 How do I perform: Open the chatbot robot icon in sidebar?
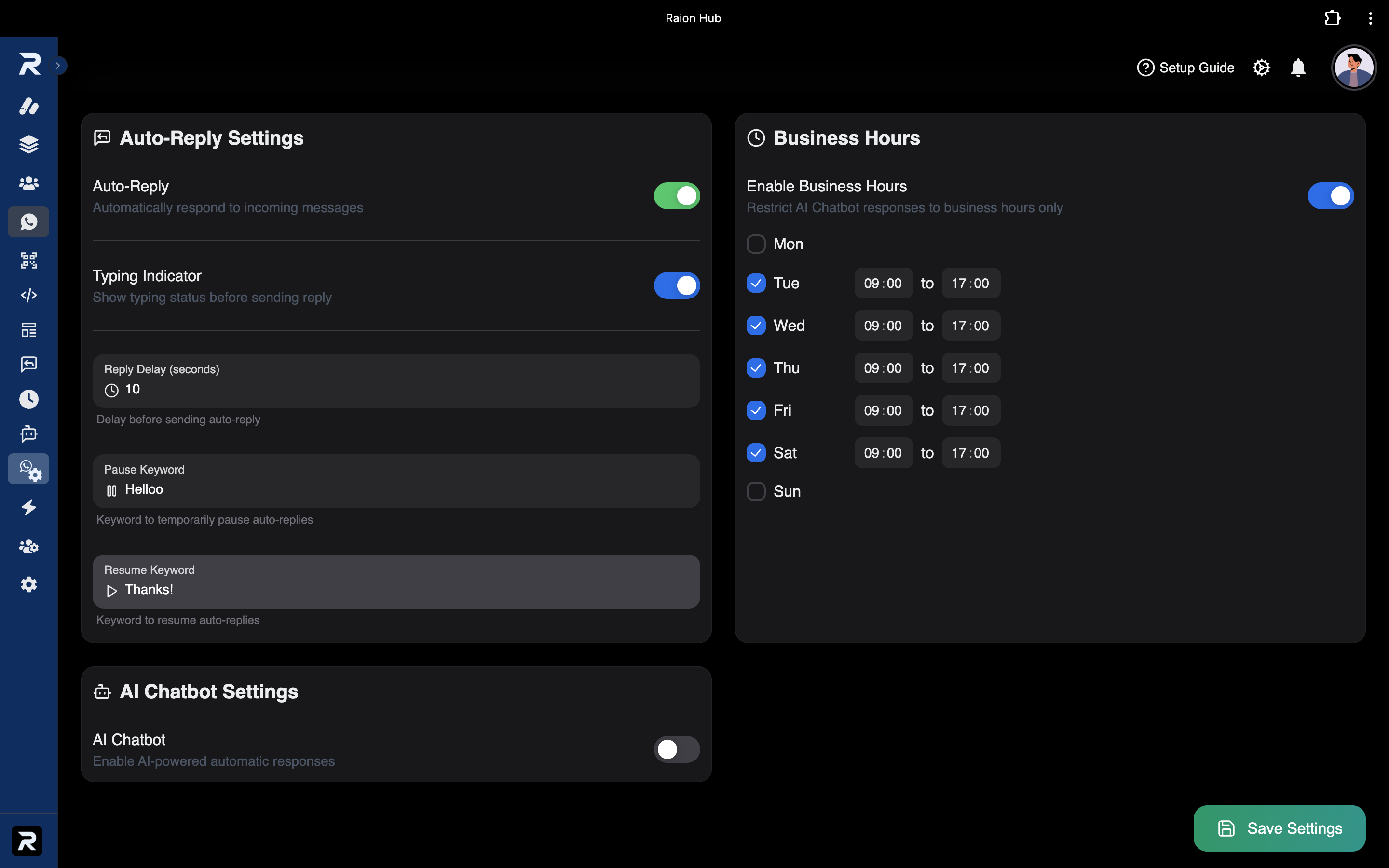(29, 434)
